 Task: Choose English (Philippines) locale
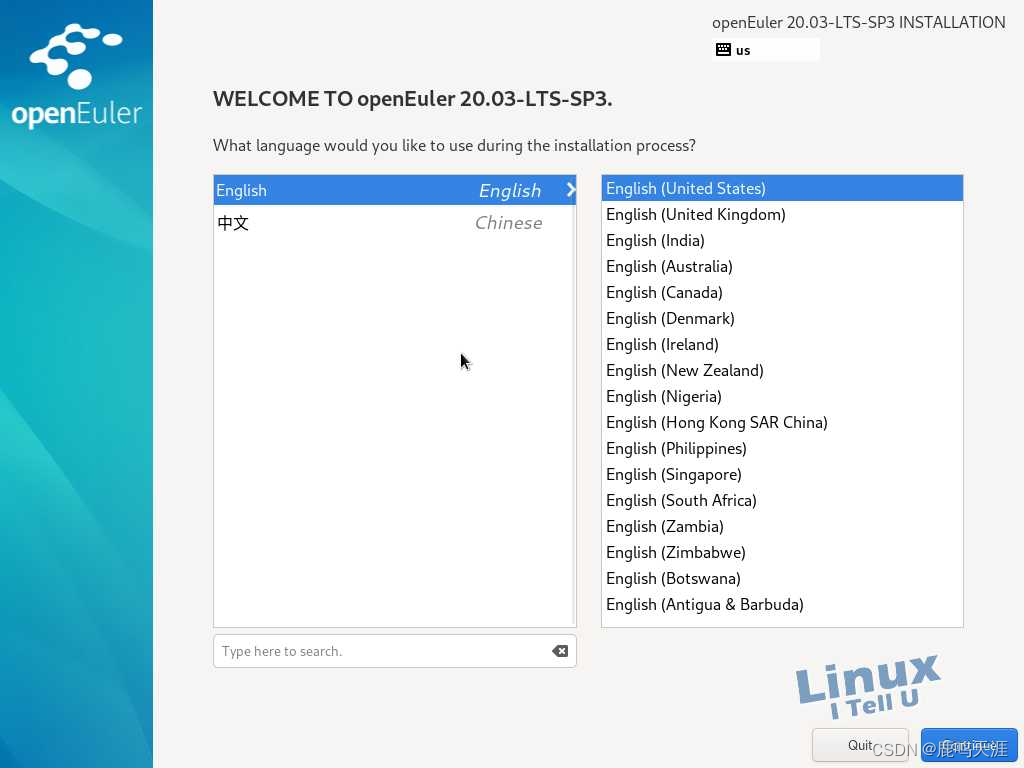pos(782,449)
